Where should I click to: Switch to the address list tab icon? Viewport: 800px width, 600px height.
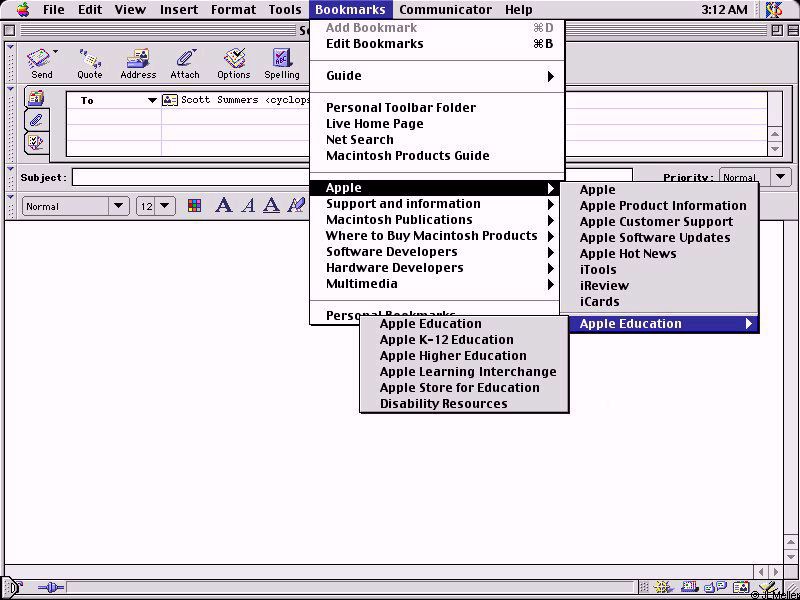(36, 97)
